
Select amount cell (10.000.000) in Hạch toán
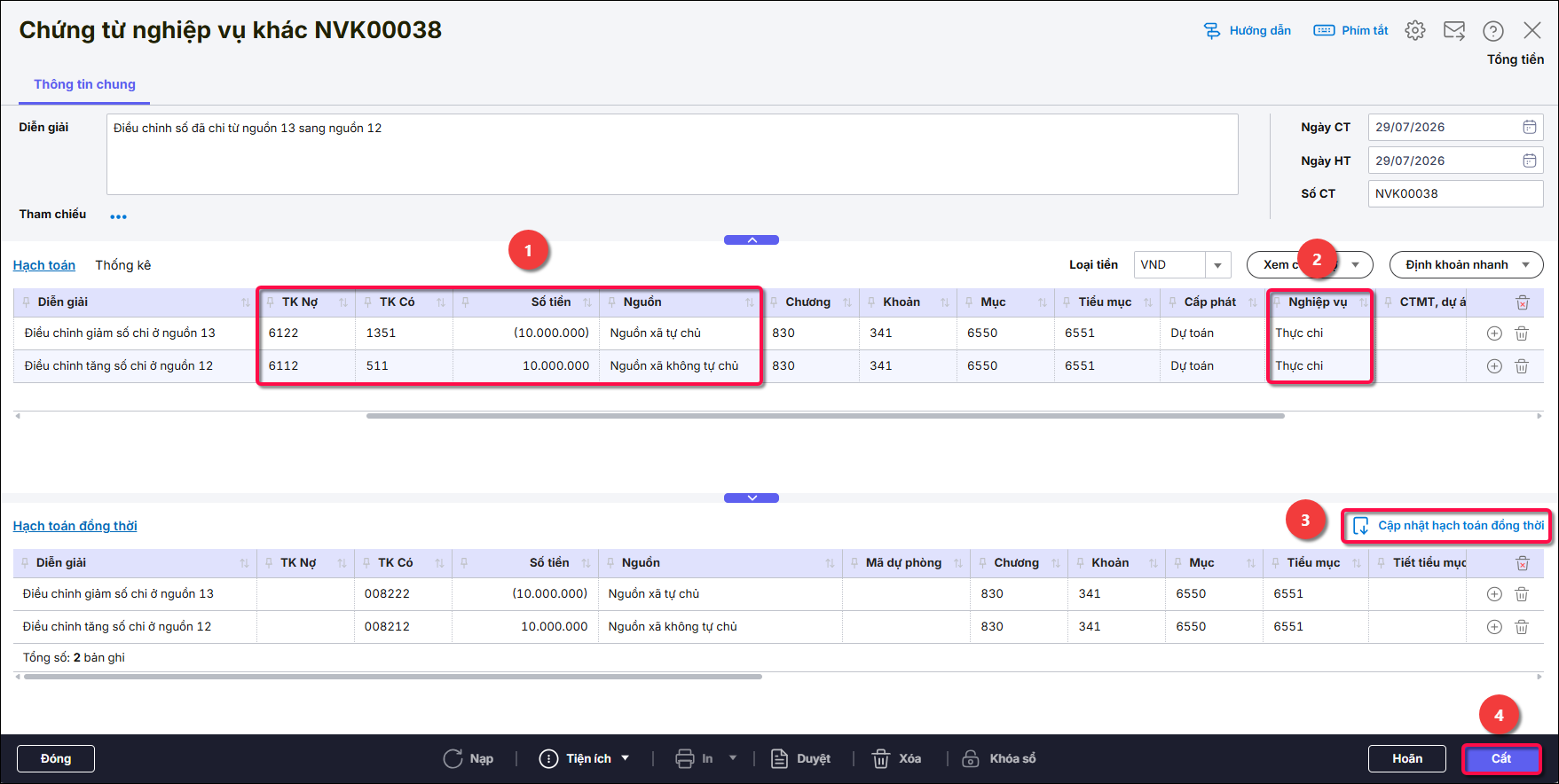(526, 333)
